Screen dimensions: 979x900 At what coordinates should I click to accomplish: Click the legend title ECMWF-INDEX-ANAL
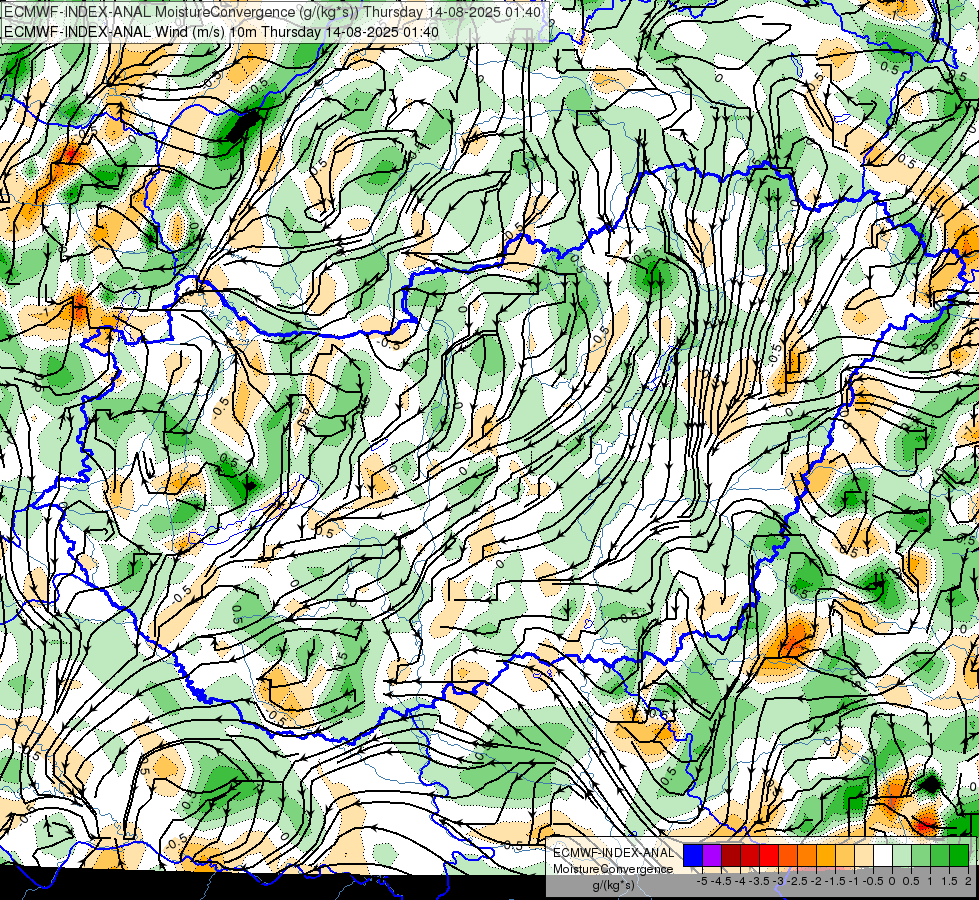pos(613,853)
